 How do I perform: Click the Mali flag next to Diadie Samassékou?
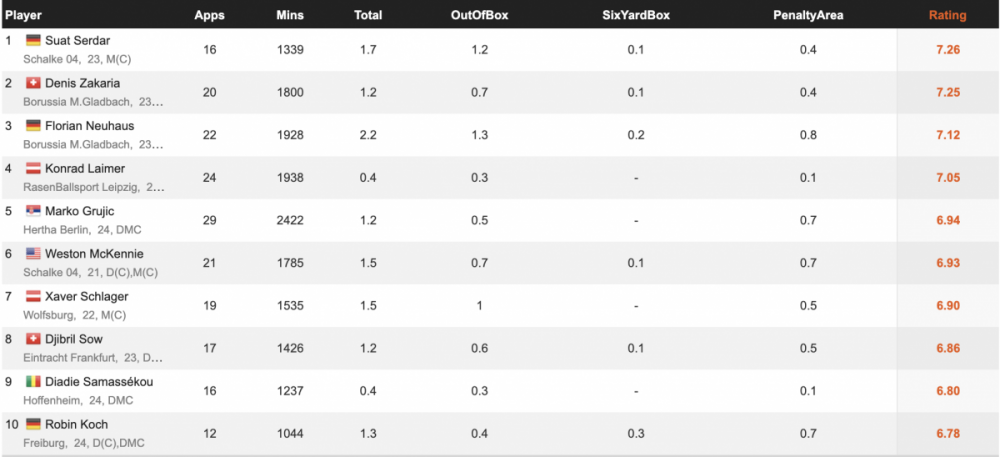point(33,382)
